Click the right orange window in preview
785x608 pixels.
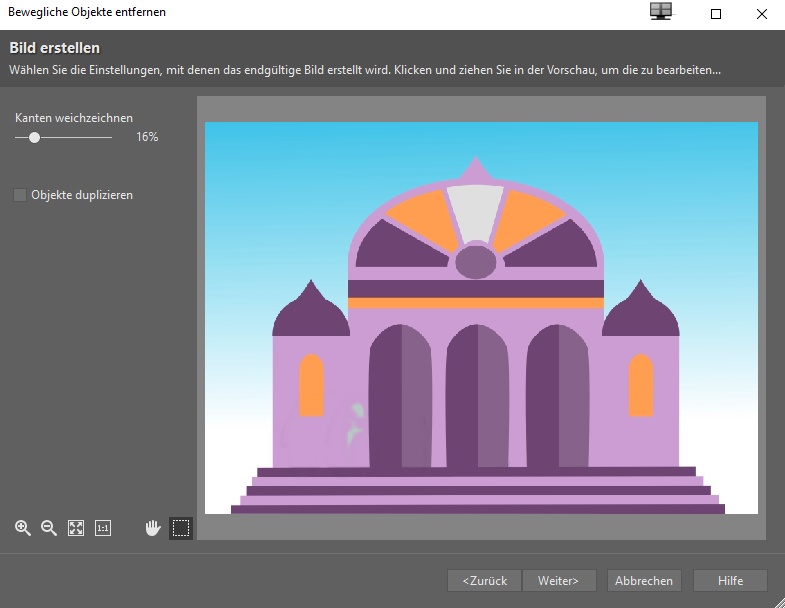click(640, 385)
